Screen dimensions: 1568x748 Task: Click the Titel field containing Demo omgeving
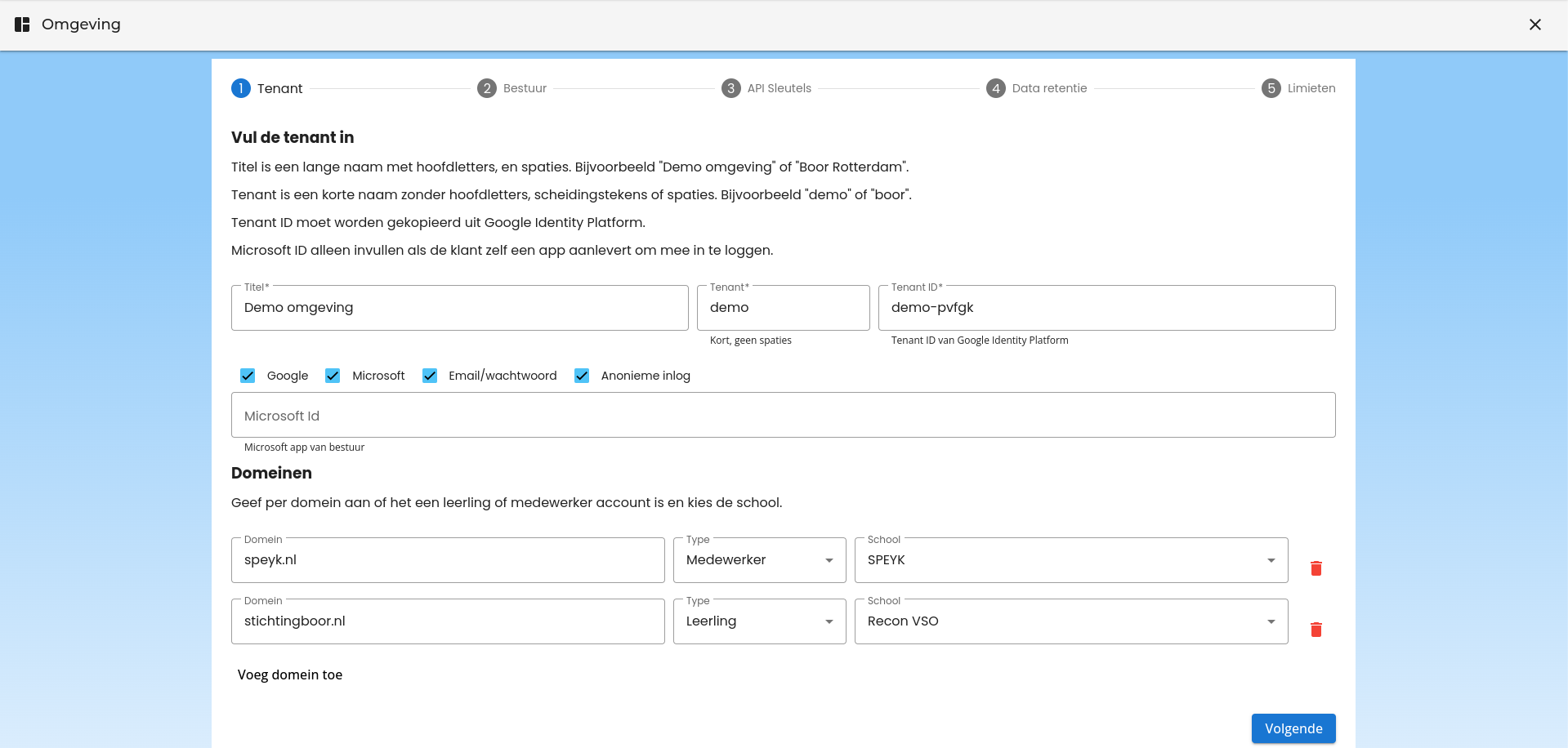tap(459, 308)
